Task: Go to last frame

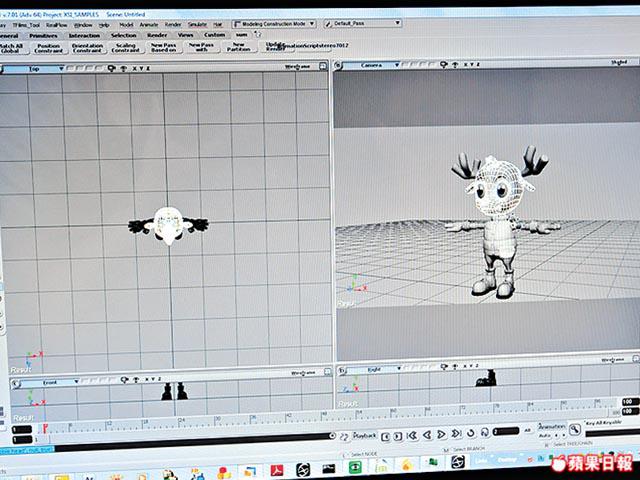Action: click(x=456, y=434)
